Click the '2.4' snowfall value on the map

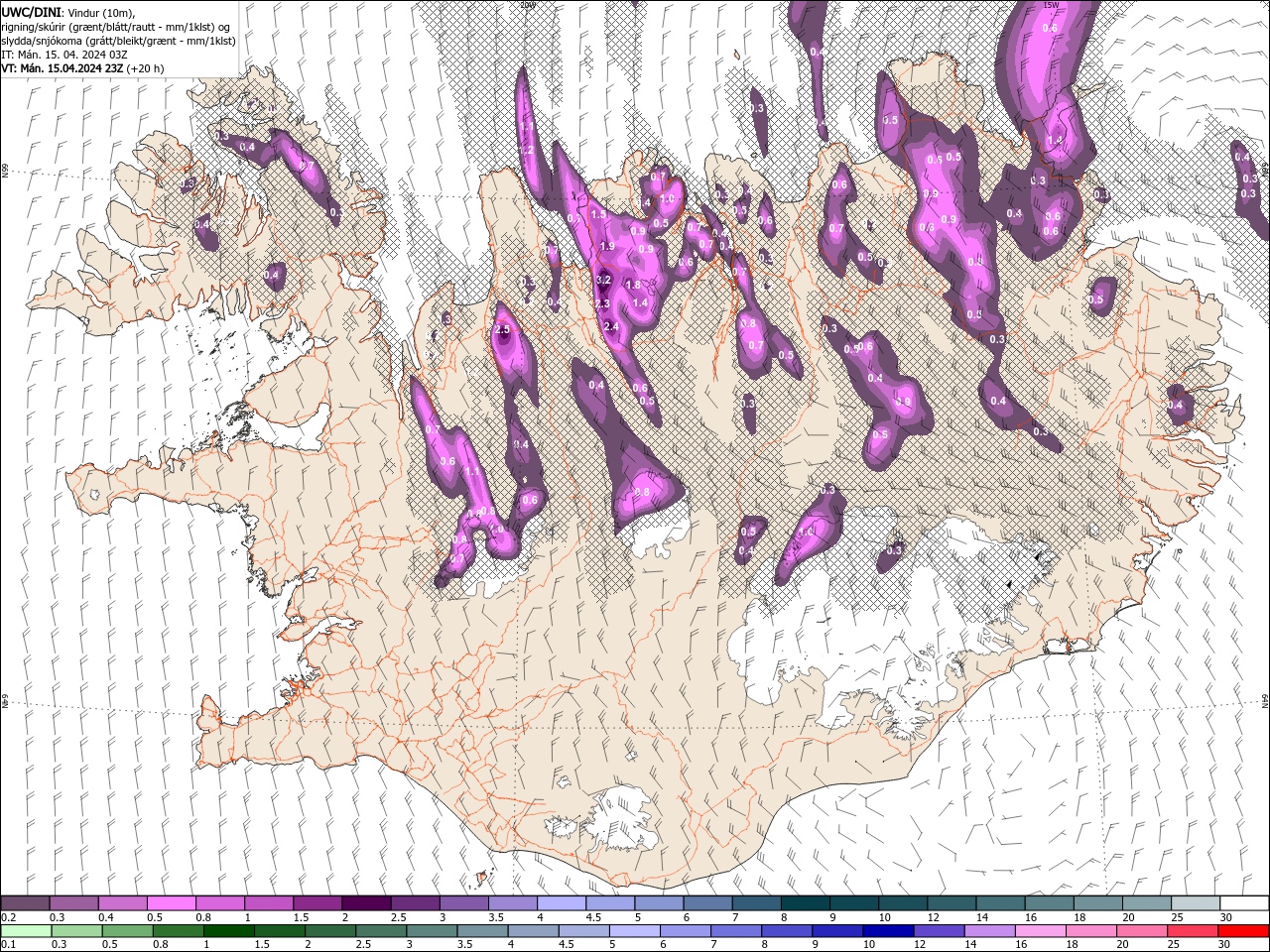[611, 326]
